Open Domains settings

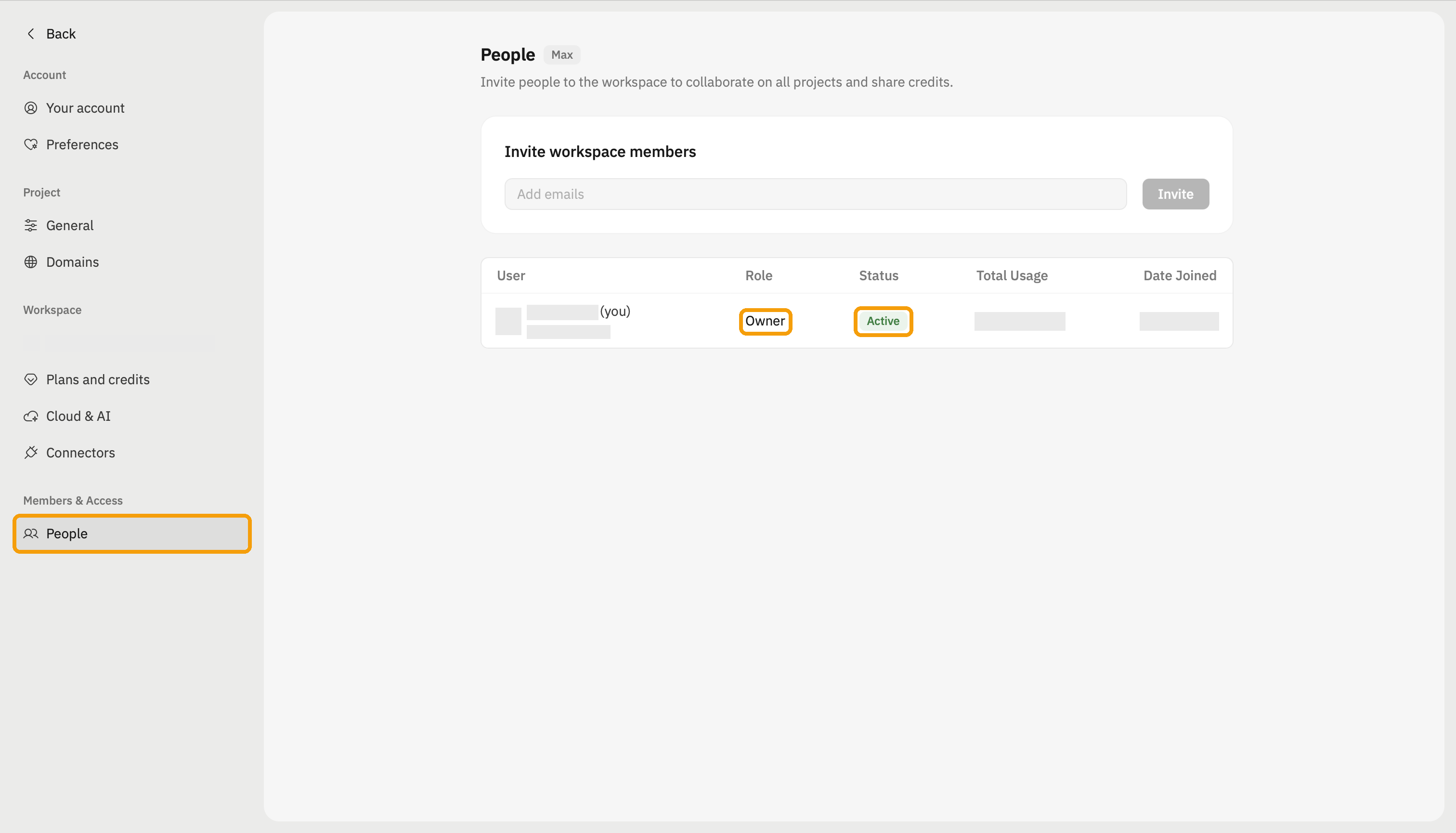coord(73,262)
